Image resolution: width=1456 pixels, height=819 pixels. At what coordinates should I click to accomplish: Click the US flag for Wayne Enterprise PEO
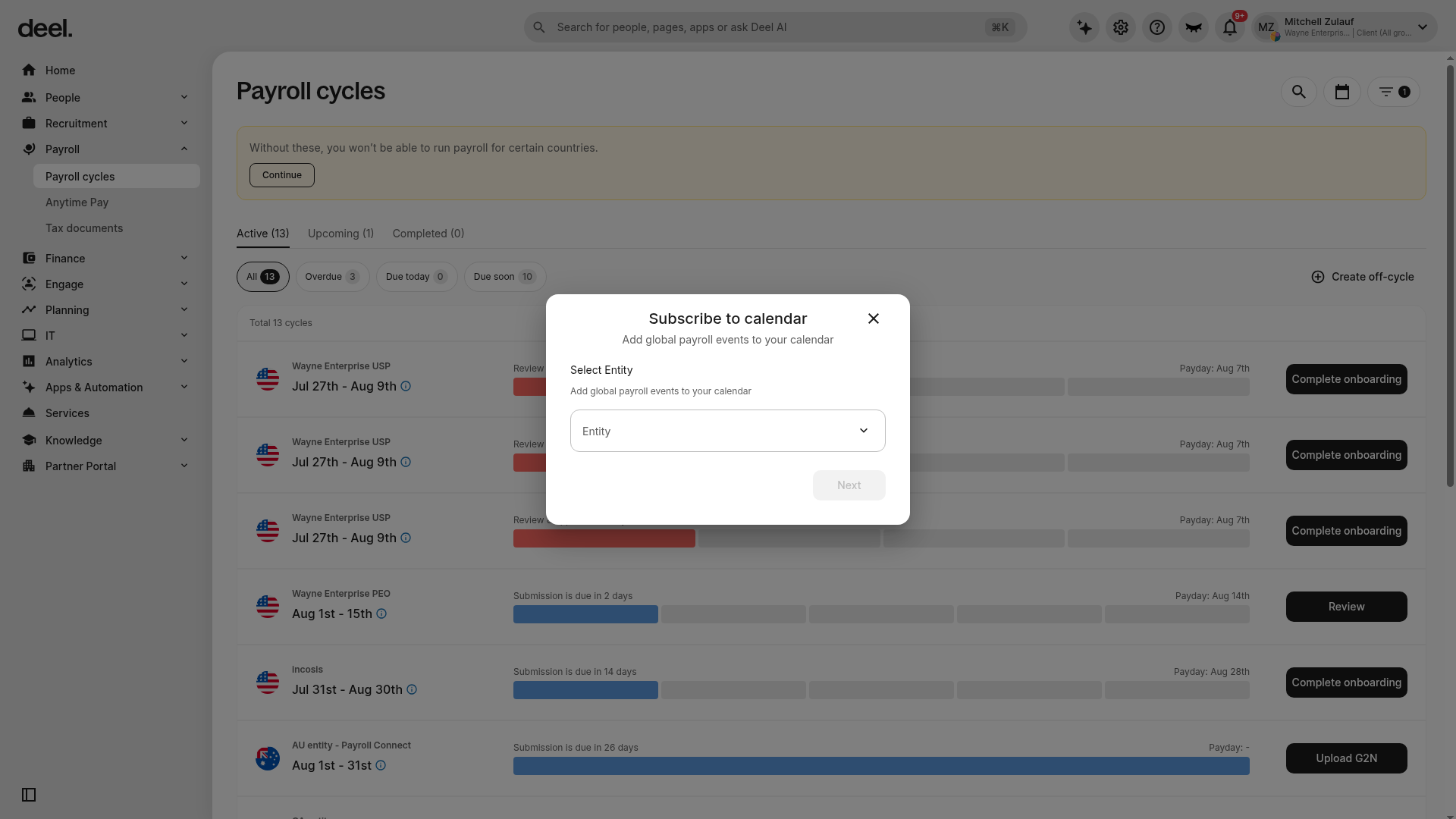268,607
